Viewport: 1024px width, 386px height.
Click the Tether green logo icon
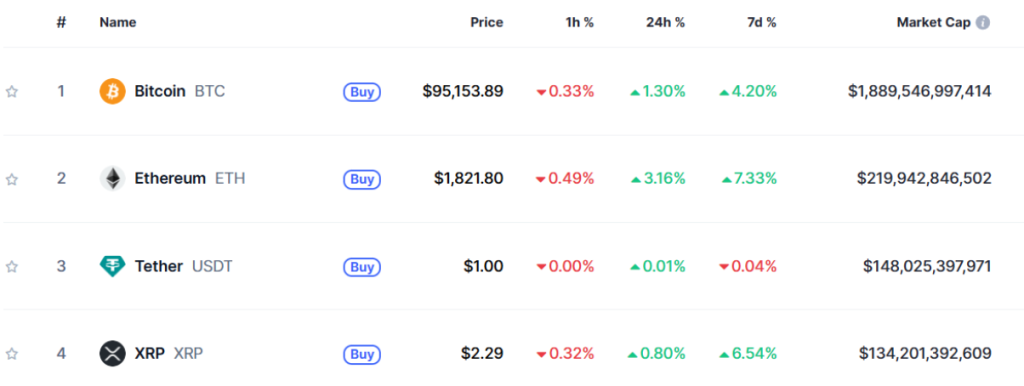pos(112,266)
